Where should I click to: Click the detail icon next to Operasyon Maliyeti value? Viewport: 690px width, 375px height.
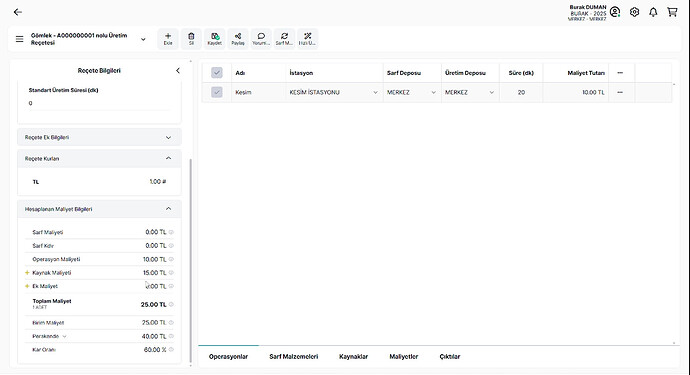click(x=171, y=259)
